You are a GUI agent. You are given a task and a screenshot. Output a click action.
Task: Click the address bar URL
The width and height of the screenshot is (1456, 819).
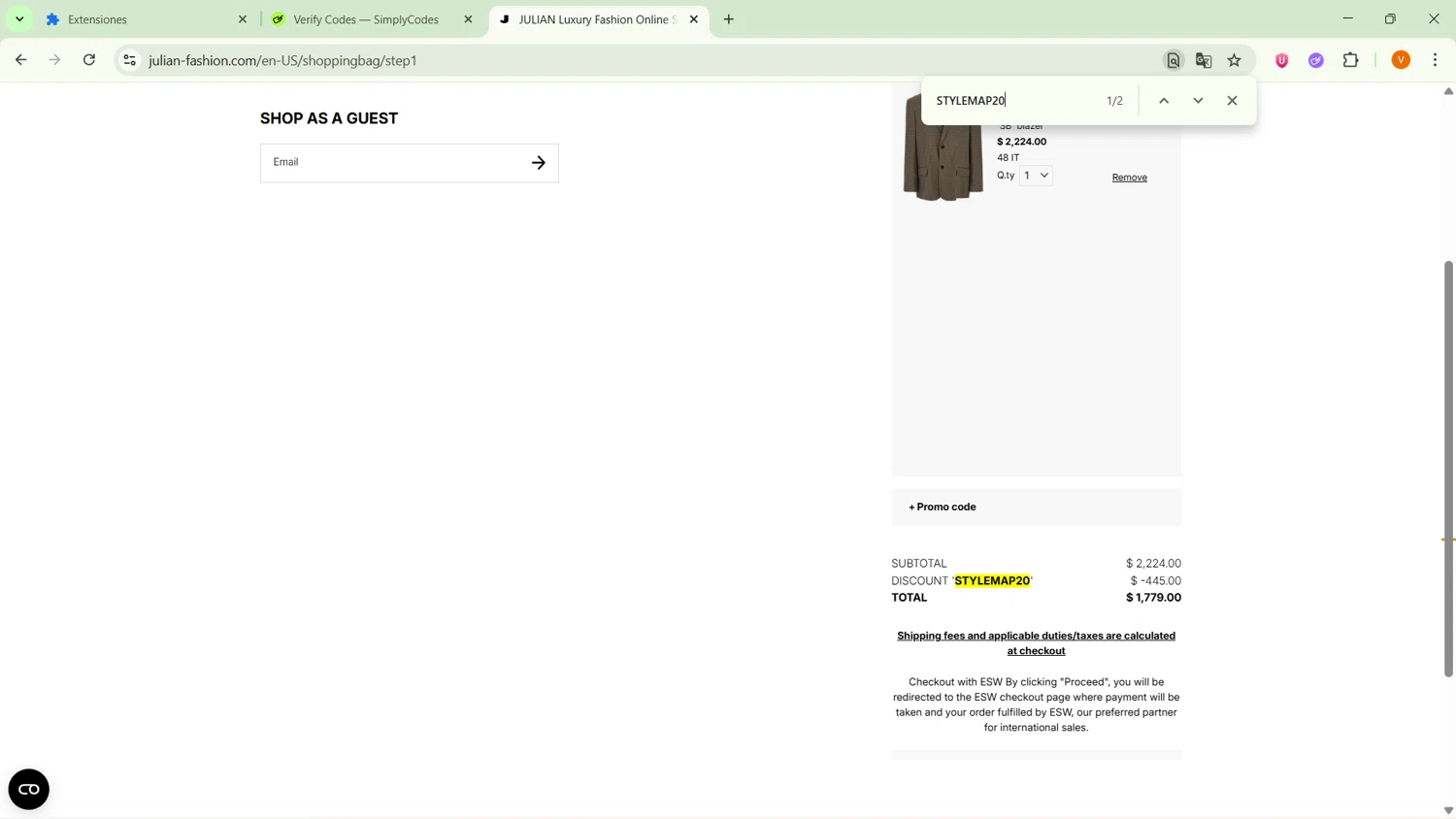(282, 60)
